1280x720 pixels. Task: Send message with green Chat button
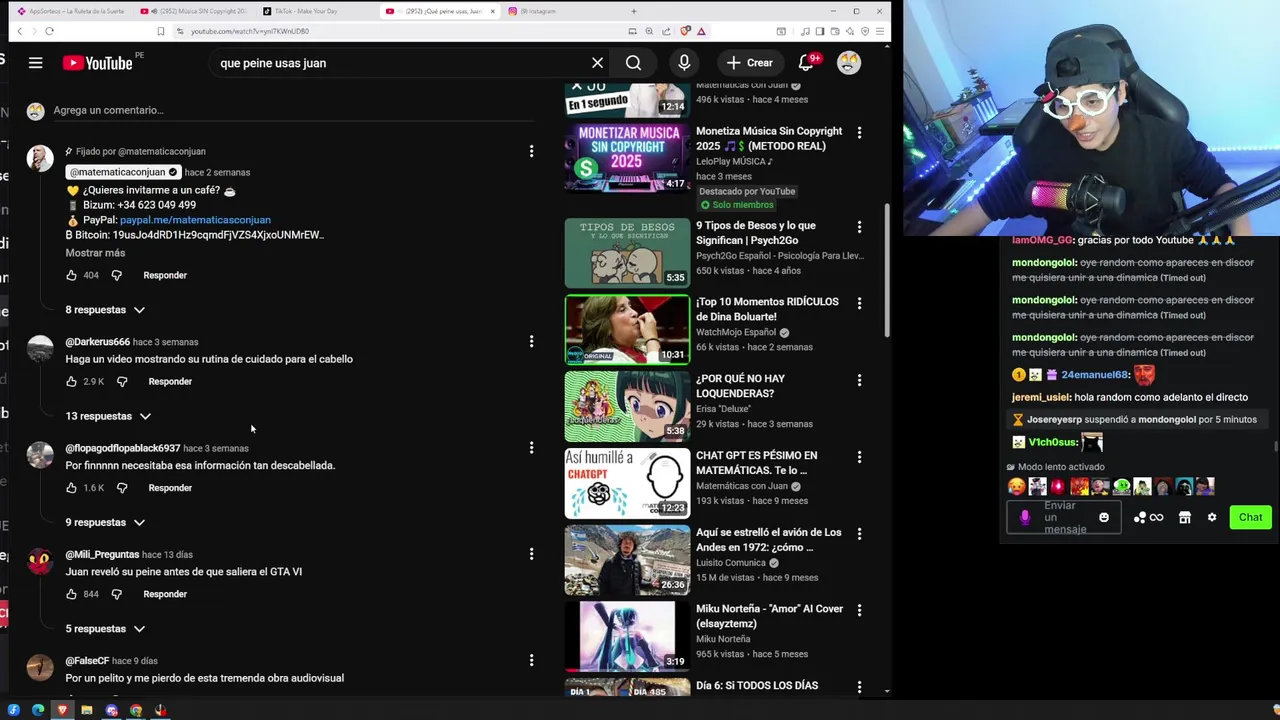coord(1251,517)
